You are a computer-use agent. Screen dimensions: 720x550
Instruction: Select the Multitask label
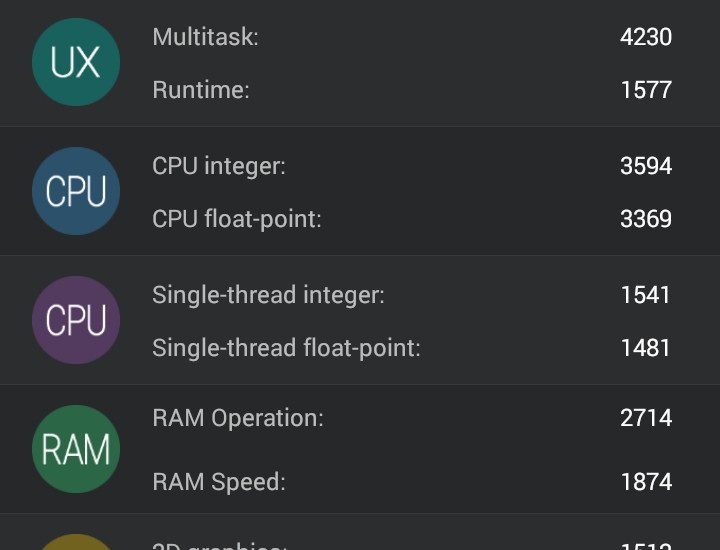point(205,38)
